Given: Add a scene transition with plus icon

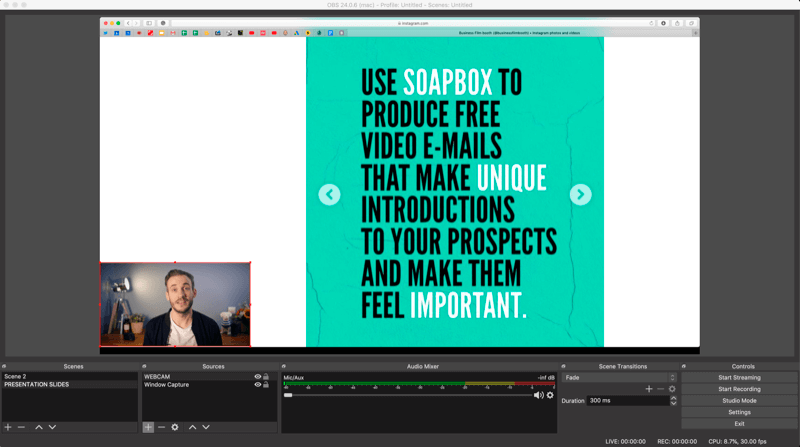Looking at the screenshot, I should coord(649,389).
